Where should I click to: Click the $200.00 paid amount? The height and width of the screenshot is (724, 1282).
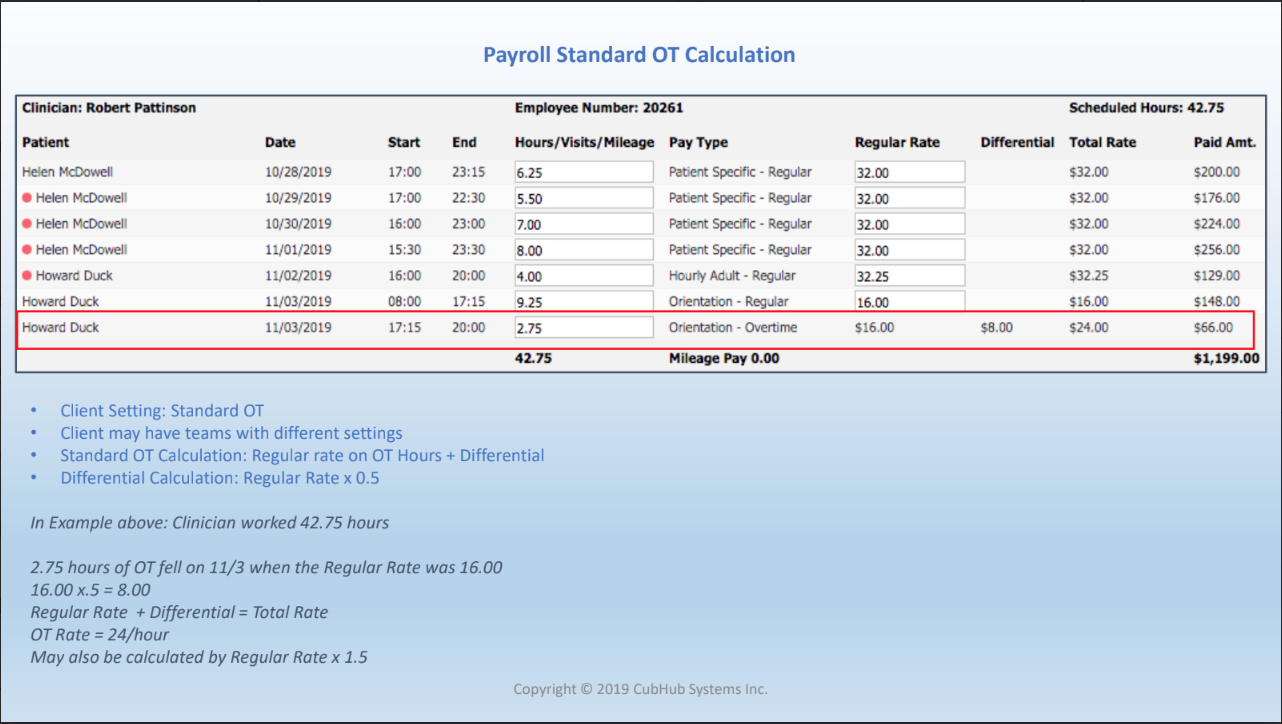pyautogui.click(x=1217, y=172)
